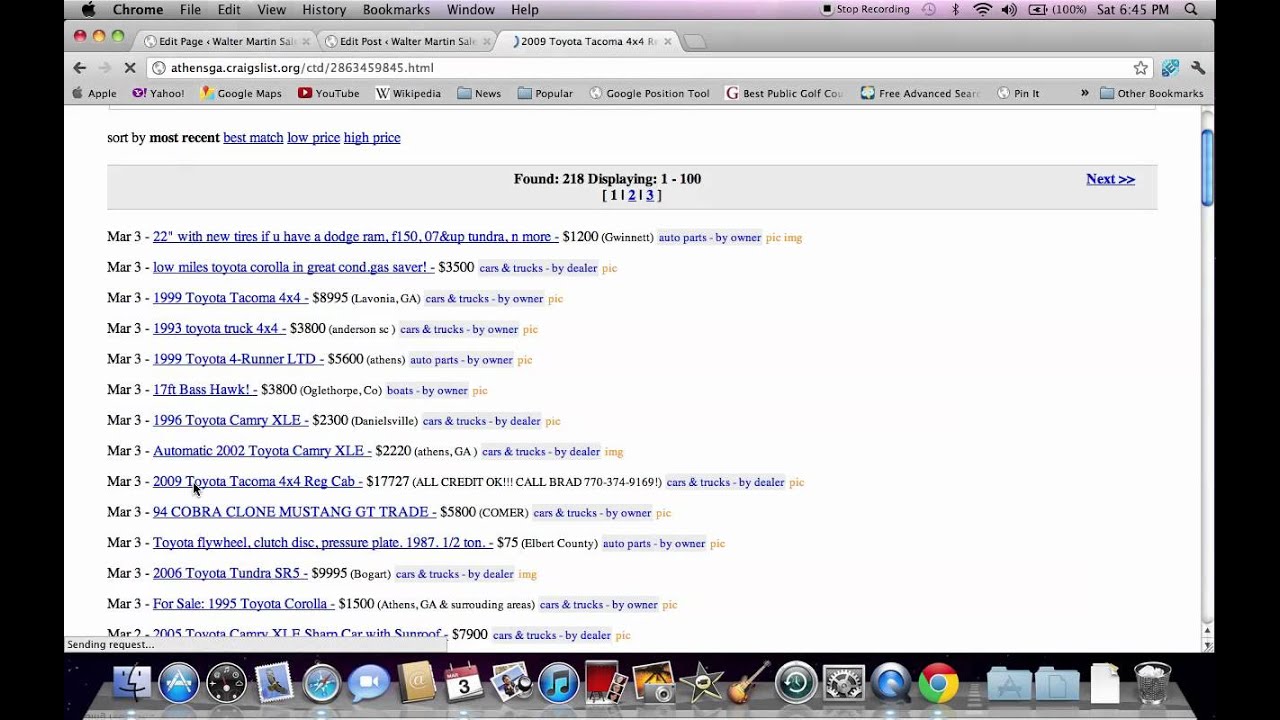
Task: Sort results by best match
Action: point(253,138)
